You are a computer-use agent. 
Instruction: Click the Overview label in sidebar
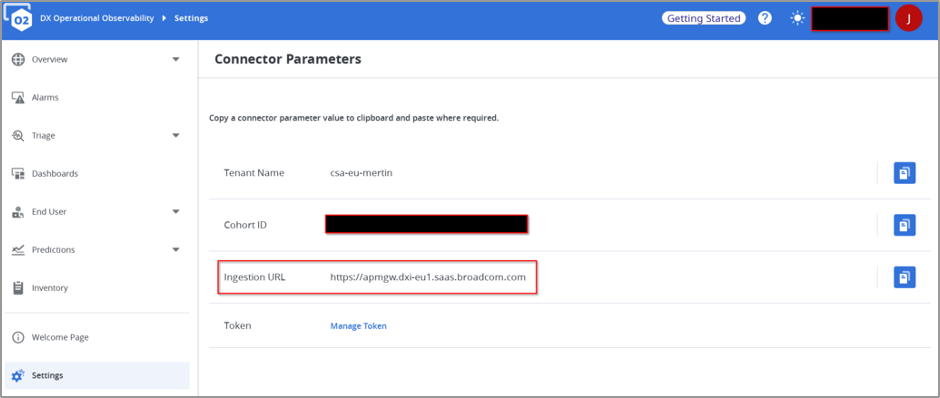(50, 59)
